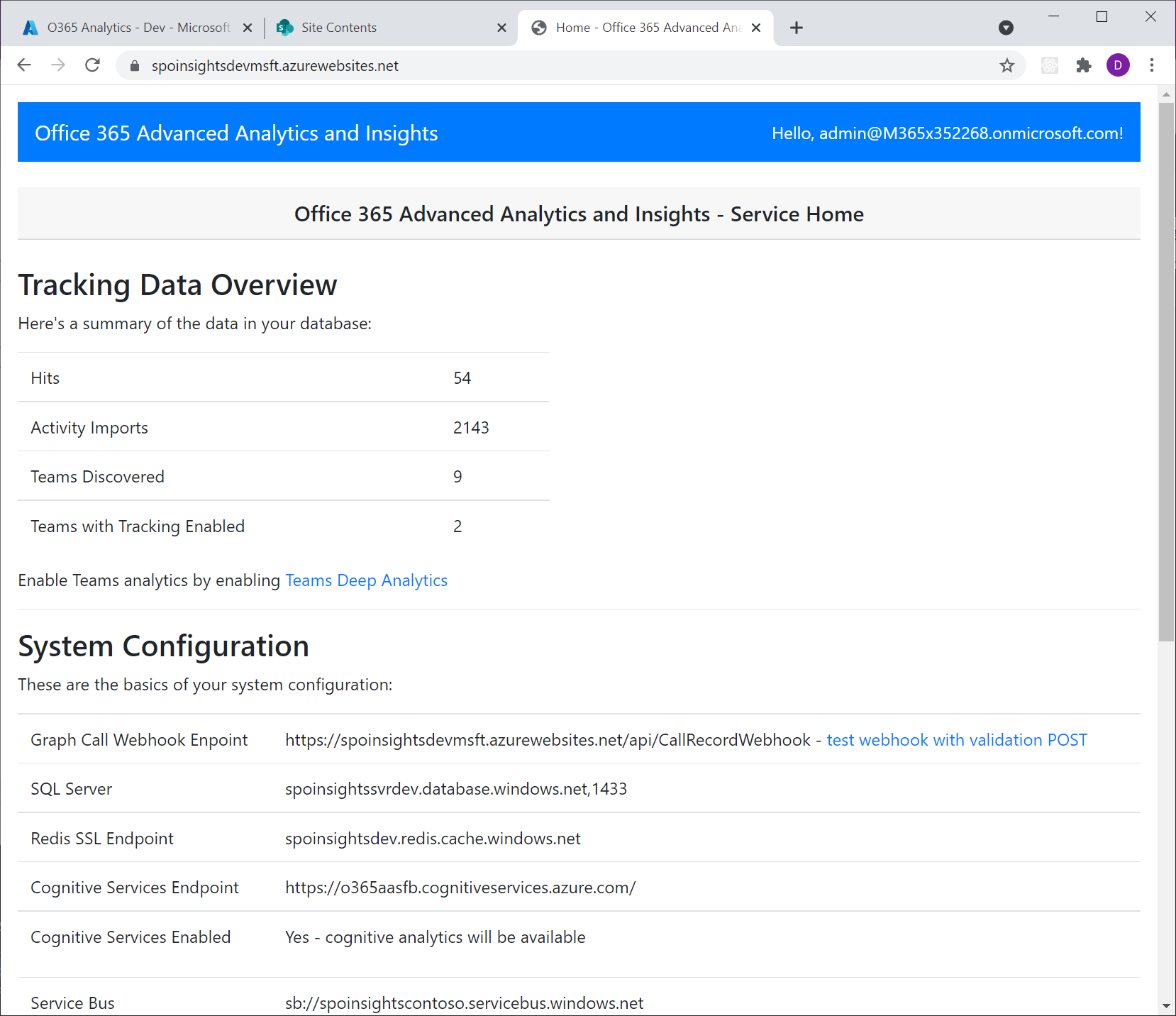Click the Graph Call Webhook endpoint URL
The height and width of the screenshot is (1016, 1176).
click(548, 740)
